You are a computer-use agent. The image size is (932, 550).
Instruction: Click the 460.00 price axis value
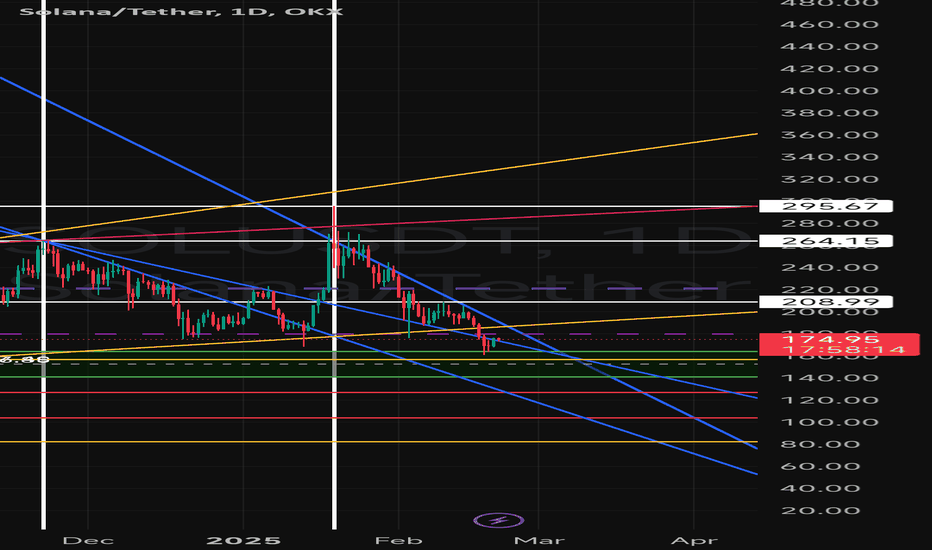tap(829, 24)
